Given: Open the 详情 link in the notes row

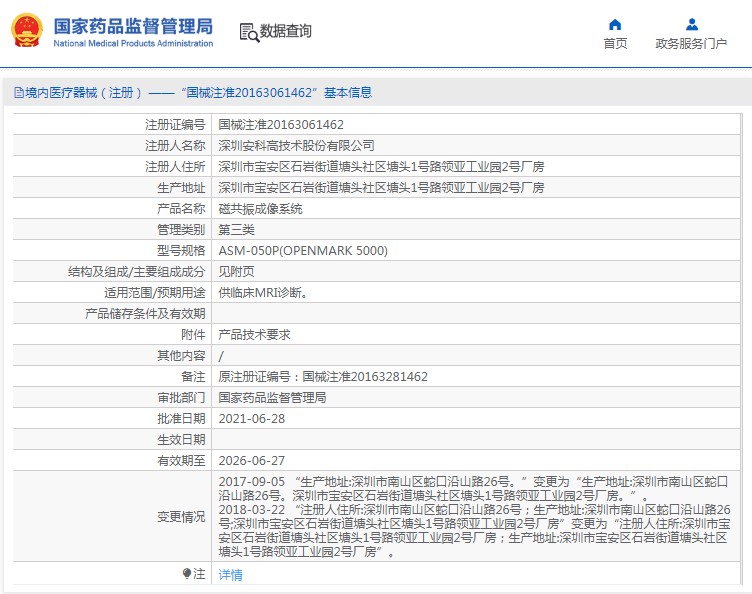Looking at the screenshot, I should pos(230,575).
